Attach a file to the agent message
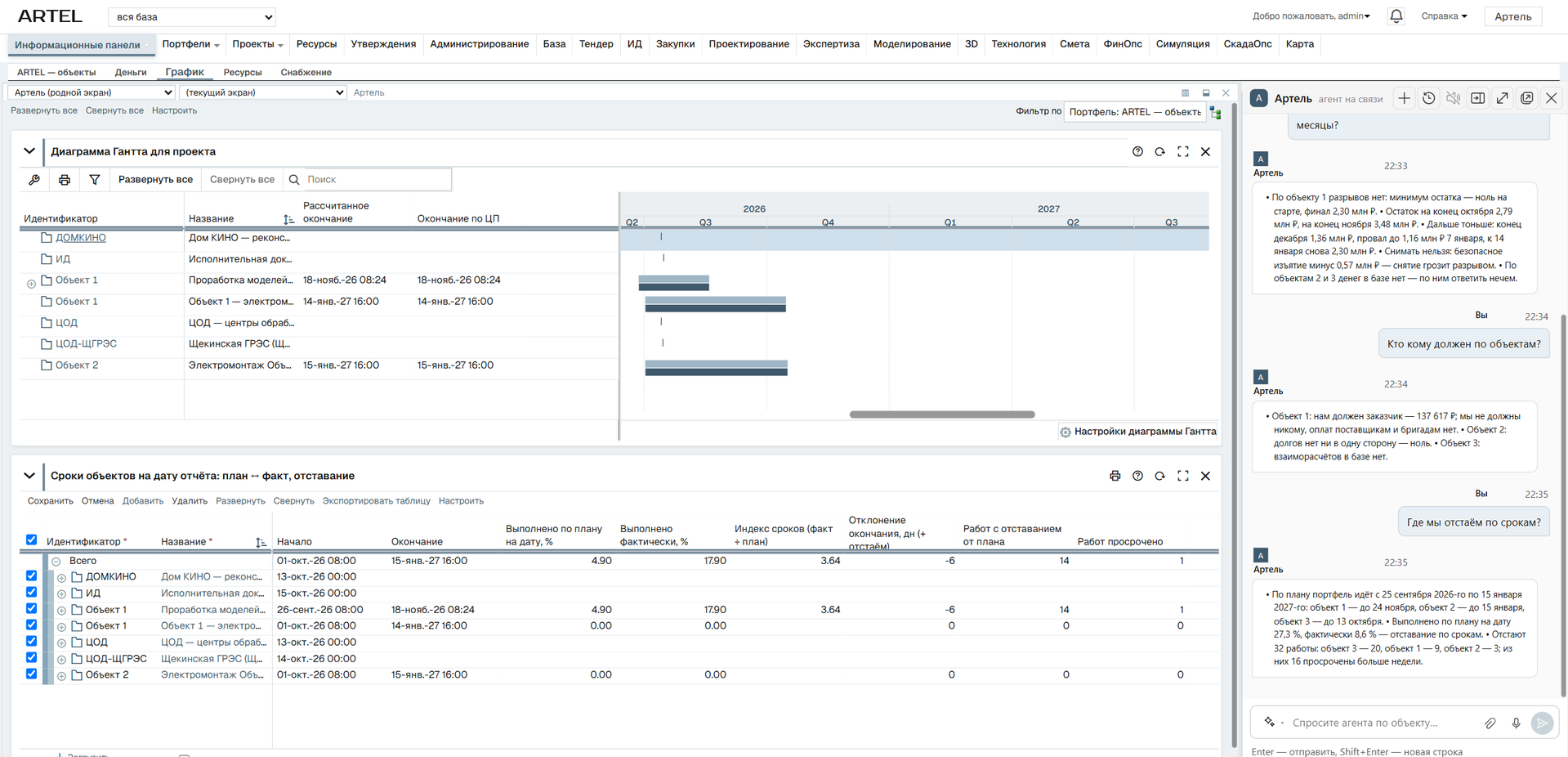Image resolution: width=1568 pixels, height=757 pixels. tap(1490, 723)
